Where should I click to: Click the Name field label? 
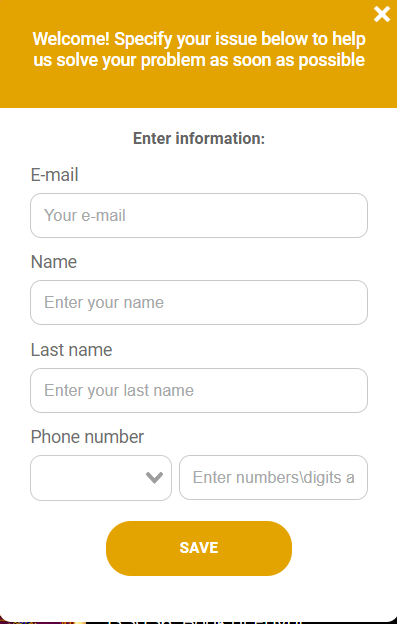pyautogui.click(x=54, y=262)
